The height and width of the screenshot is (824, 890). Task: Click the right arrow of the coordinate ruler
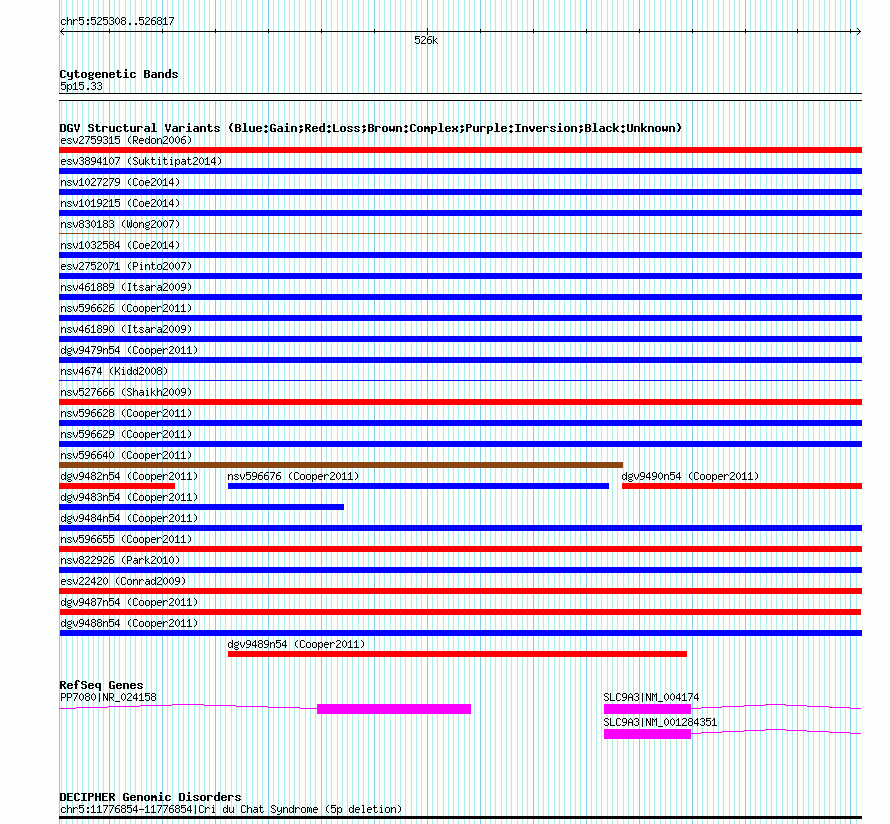859,32
